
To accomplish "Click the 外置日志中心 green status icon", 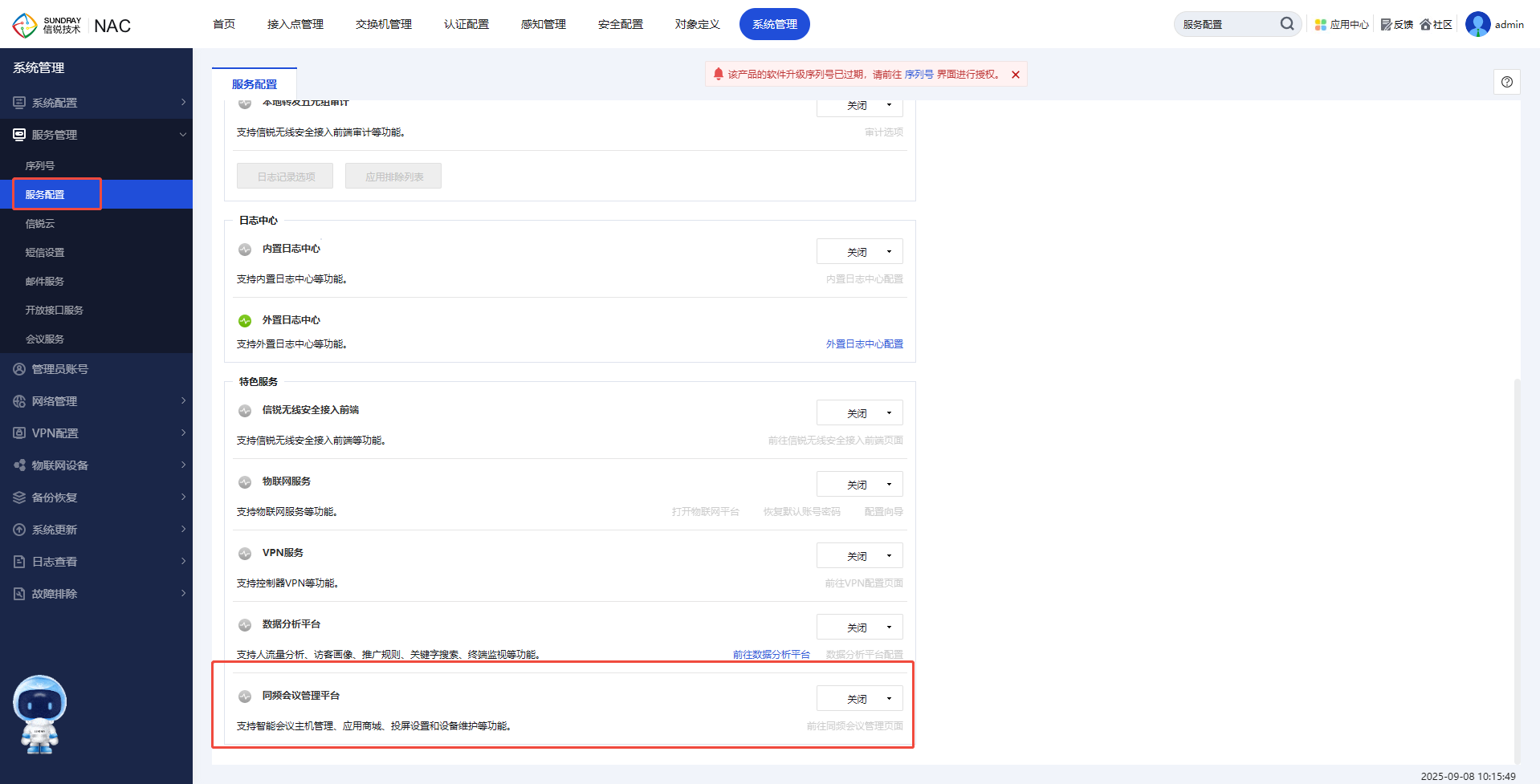I will [245, 321].
